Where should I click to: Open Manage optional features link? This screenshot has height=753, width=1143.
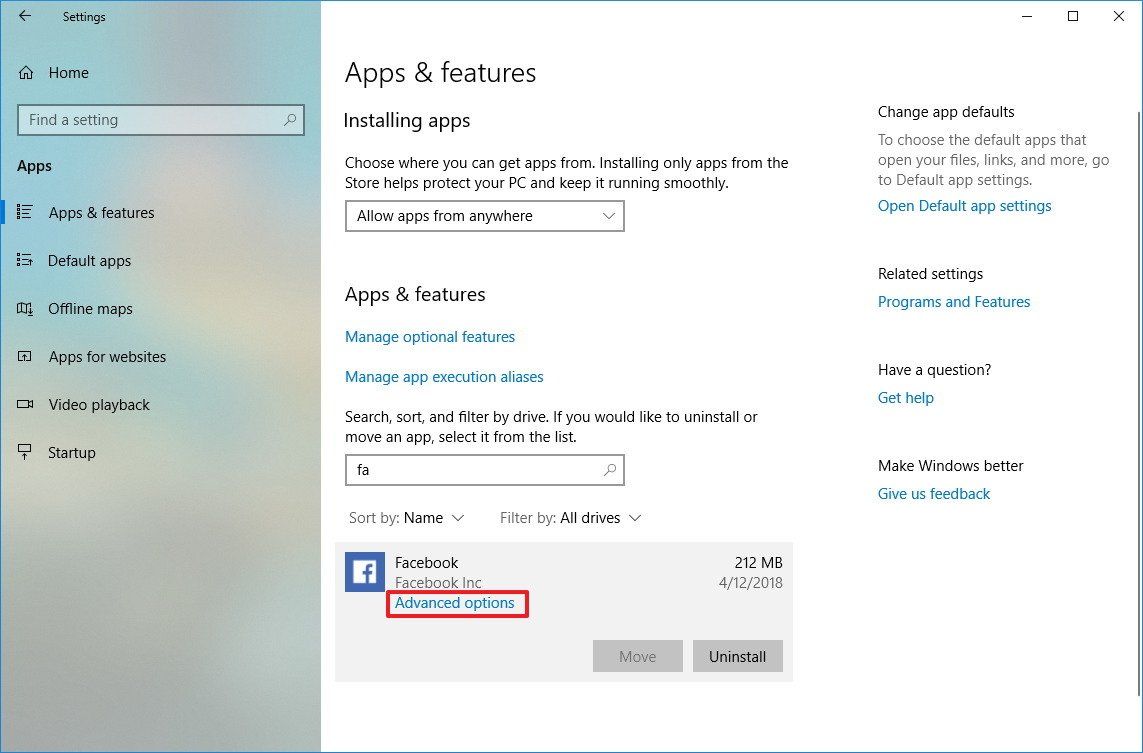(430, 336)
